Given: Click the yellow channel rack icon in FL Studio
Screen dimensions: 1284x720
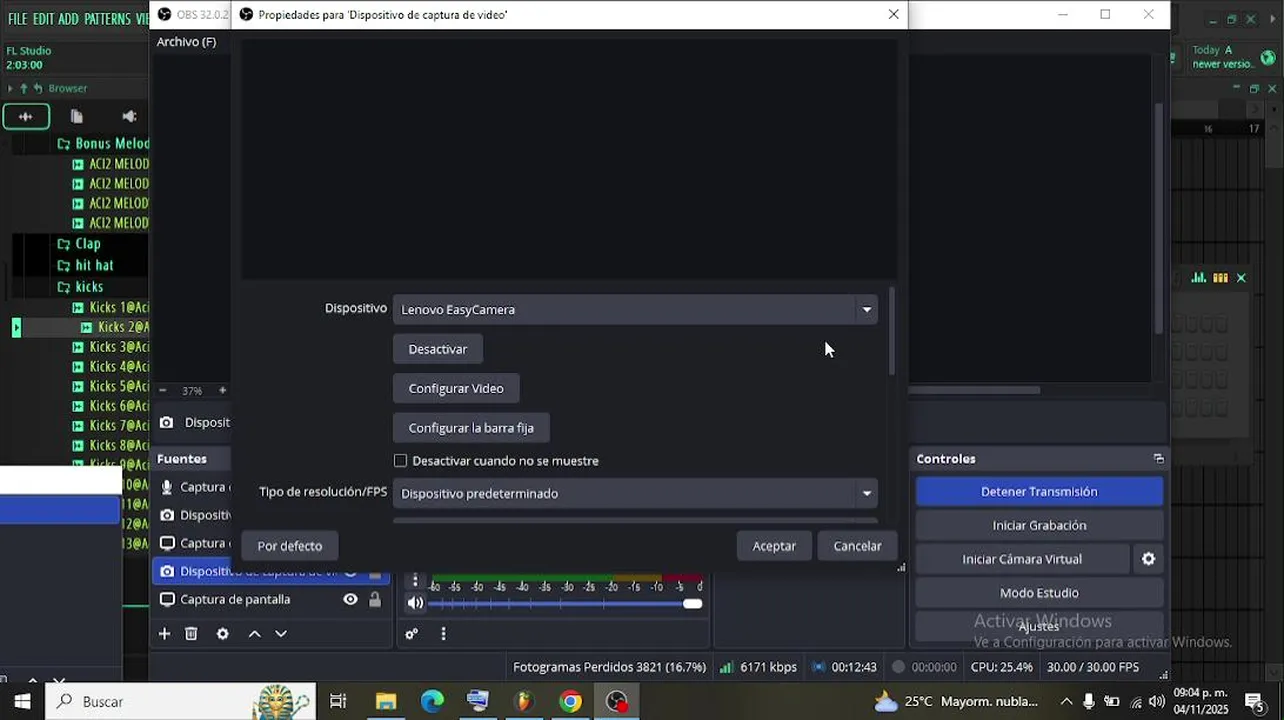Looking at the screenshot, I should tap(1220, 278).
